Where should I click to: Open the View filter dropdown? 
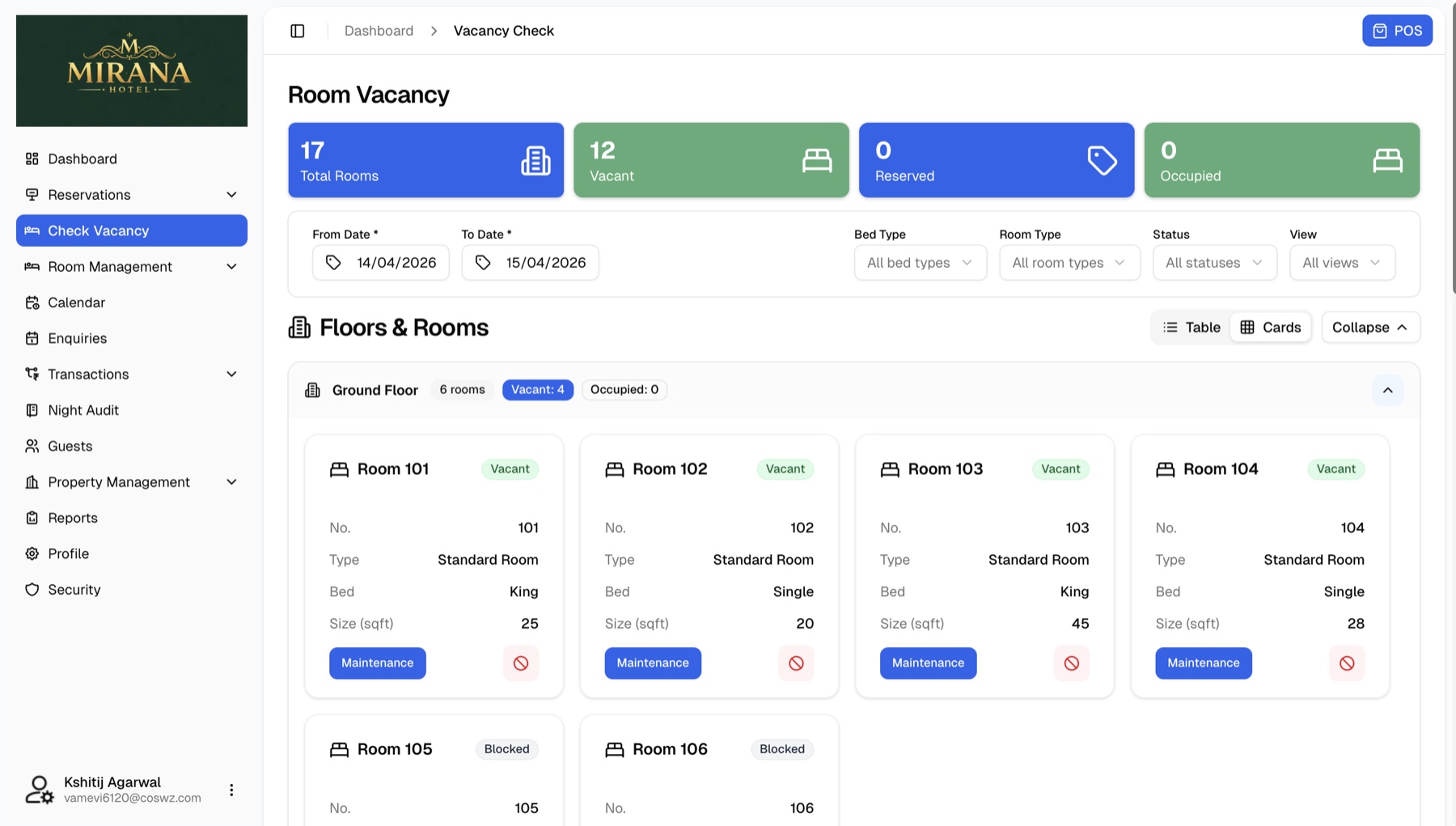(1342, 263)
